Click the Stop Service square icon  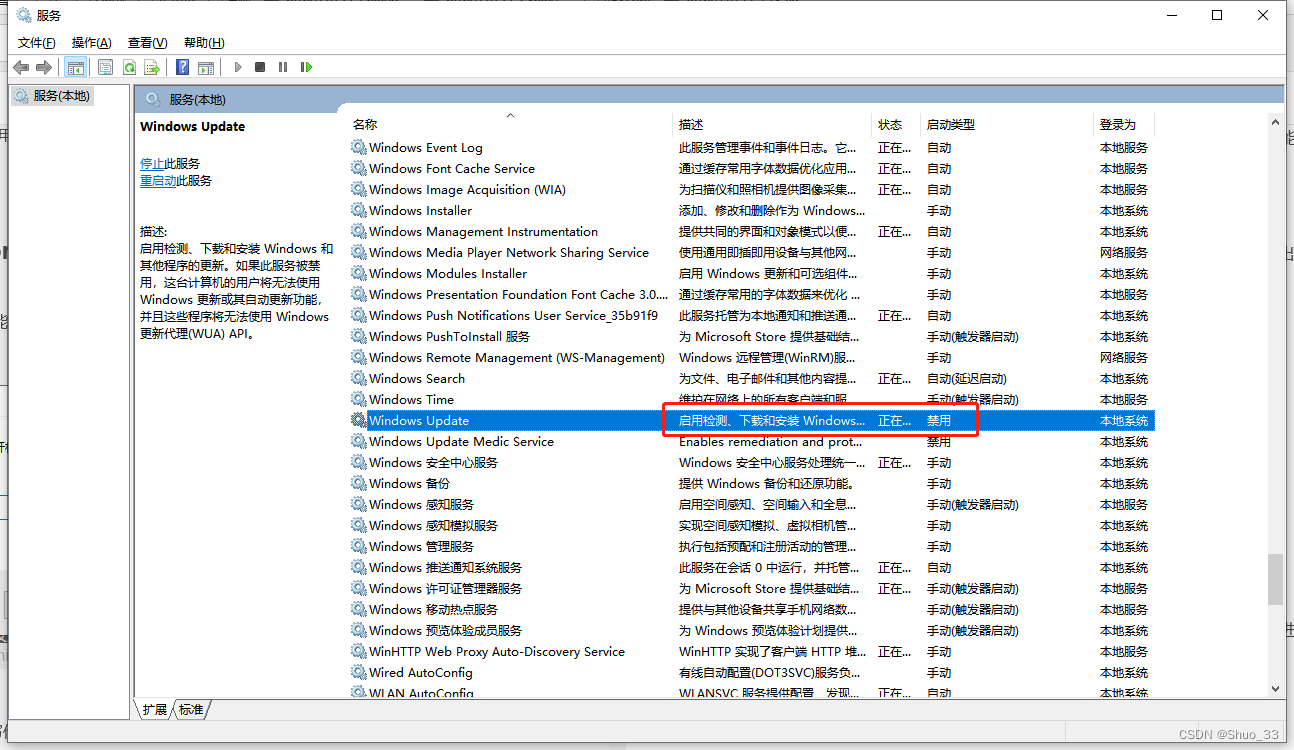click(260, 67)
